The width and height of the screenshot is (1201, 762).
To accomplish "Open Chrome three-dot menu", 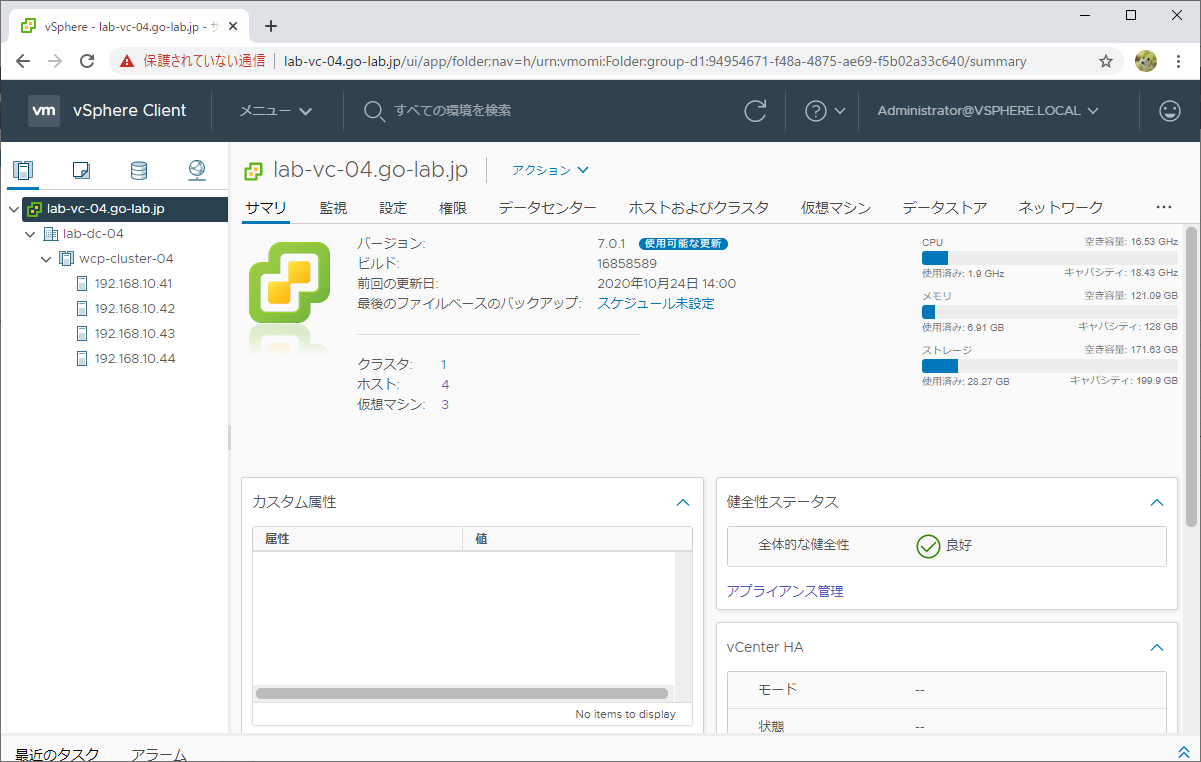I will pyautogui.click(x=1178, y=61).
